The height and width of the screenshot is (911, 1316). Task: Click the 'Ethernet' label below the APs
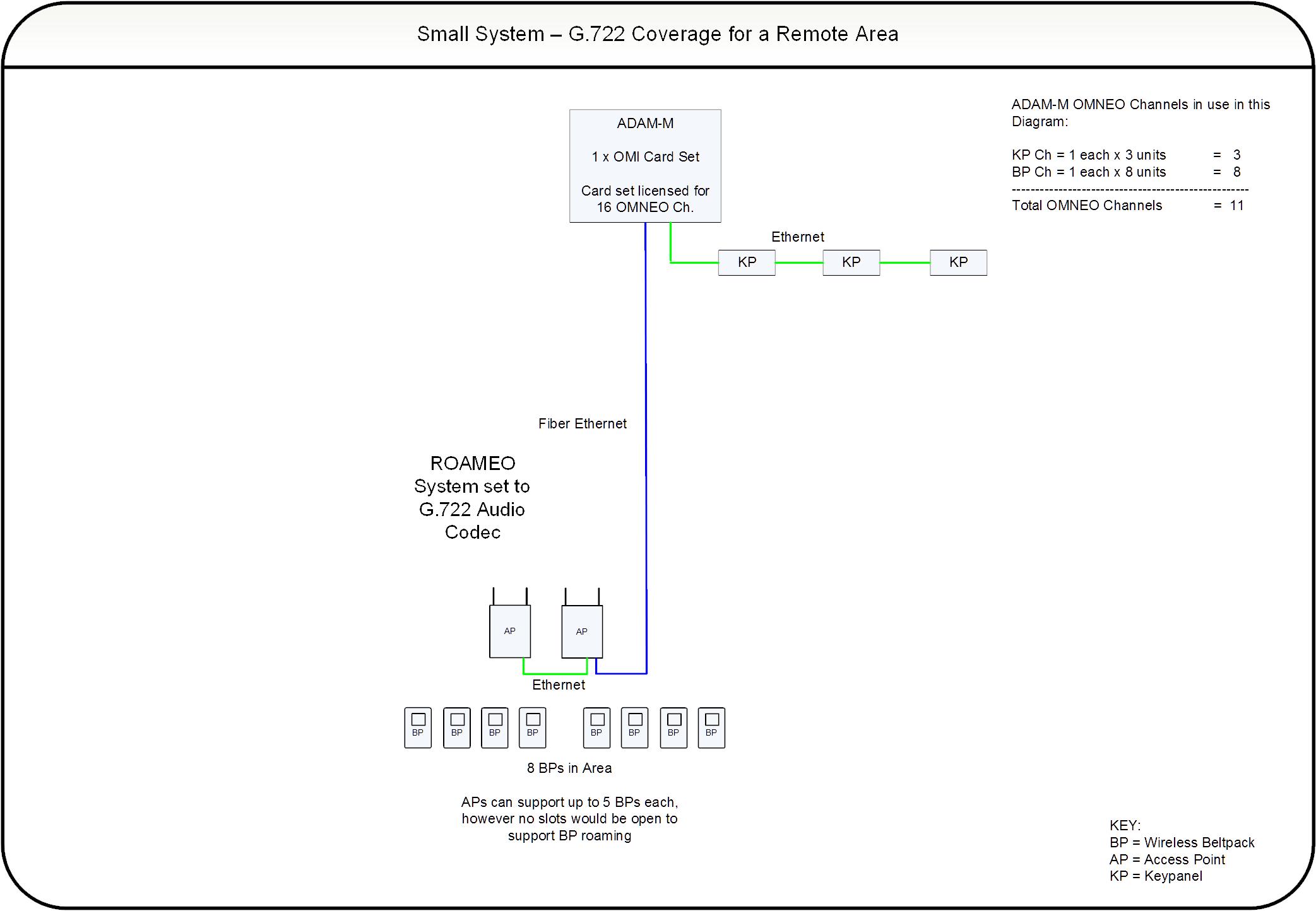[x=559, y=685]
